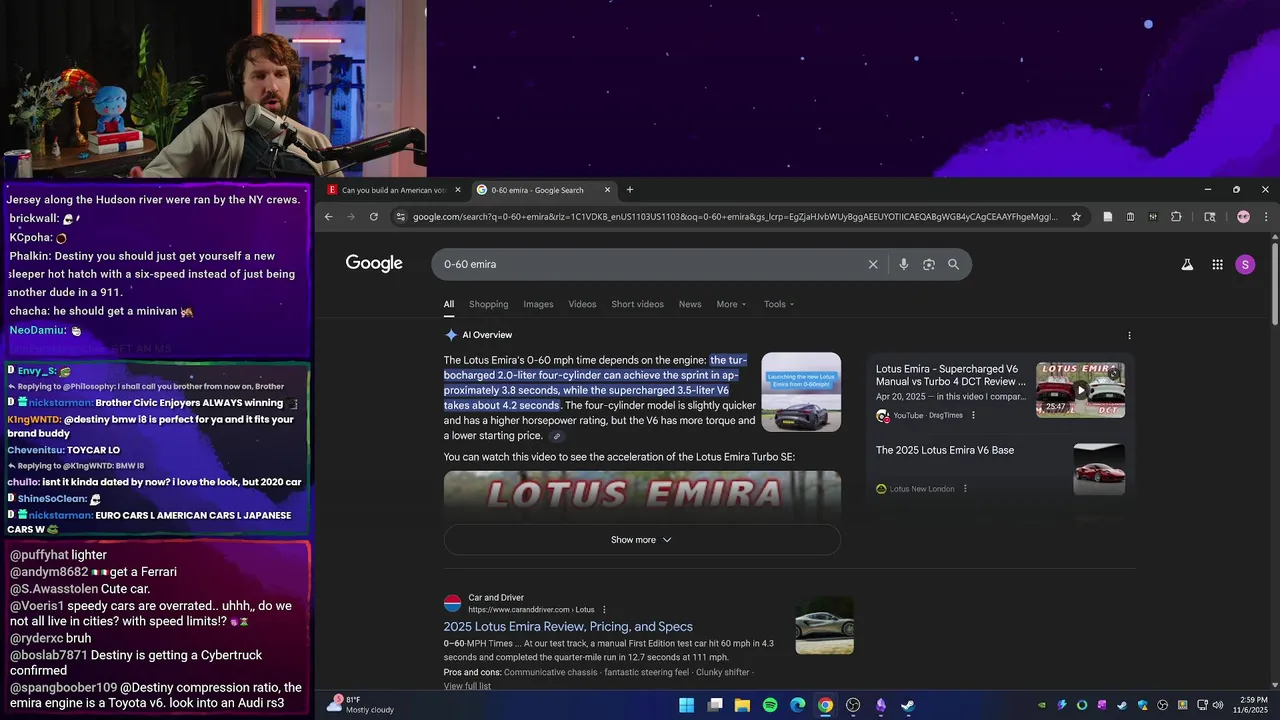The height and width of the screenshot is (720, 1280).
Task: Open the document extension icon beside the star
Action: 1107,216
